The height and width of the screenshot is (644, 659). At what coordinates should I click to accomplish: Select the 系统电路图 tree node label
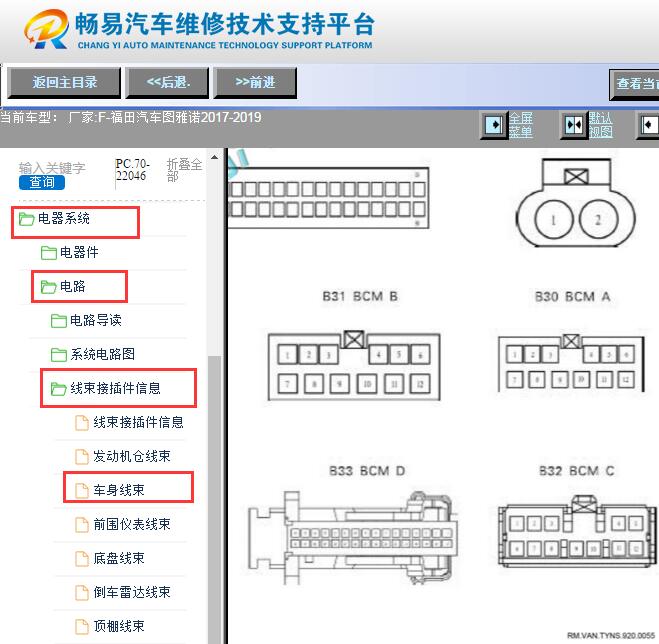102,354
